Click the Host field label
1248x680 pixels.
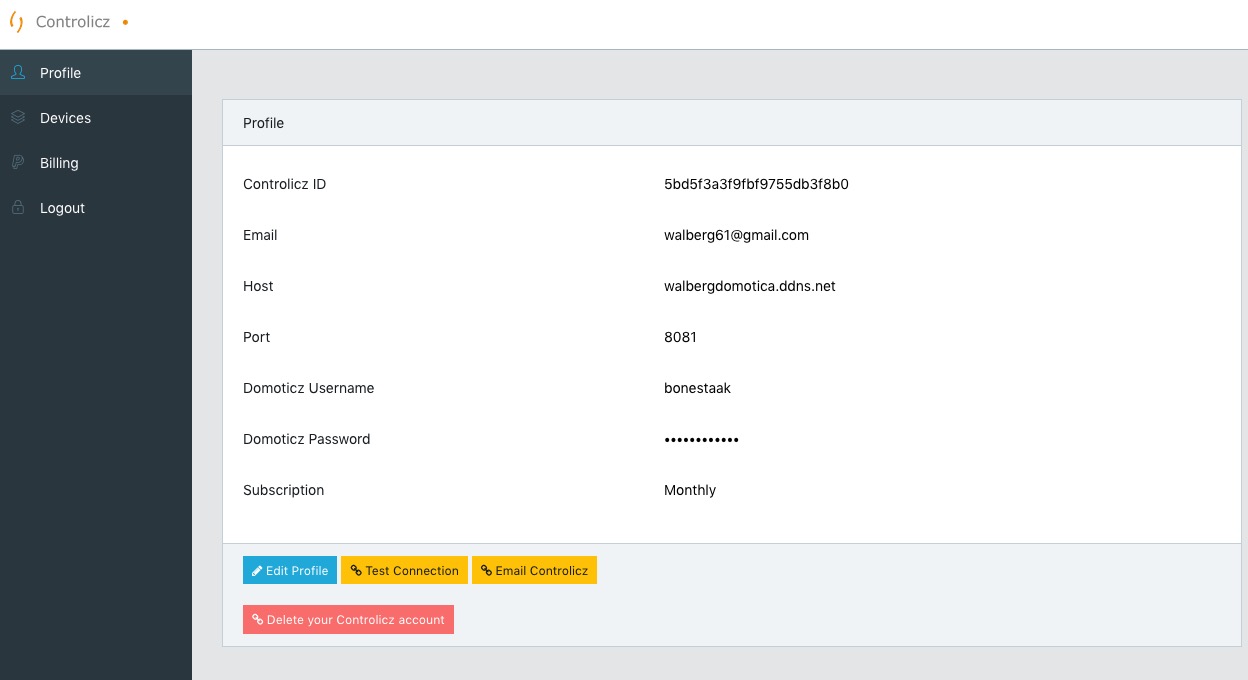[x=258, y=286]
